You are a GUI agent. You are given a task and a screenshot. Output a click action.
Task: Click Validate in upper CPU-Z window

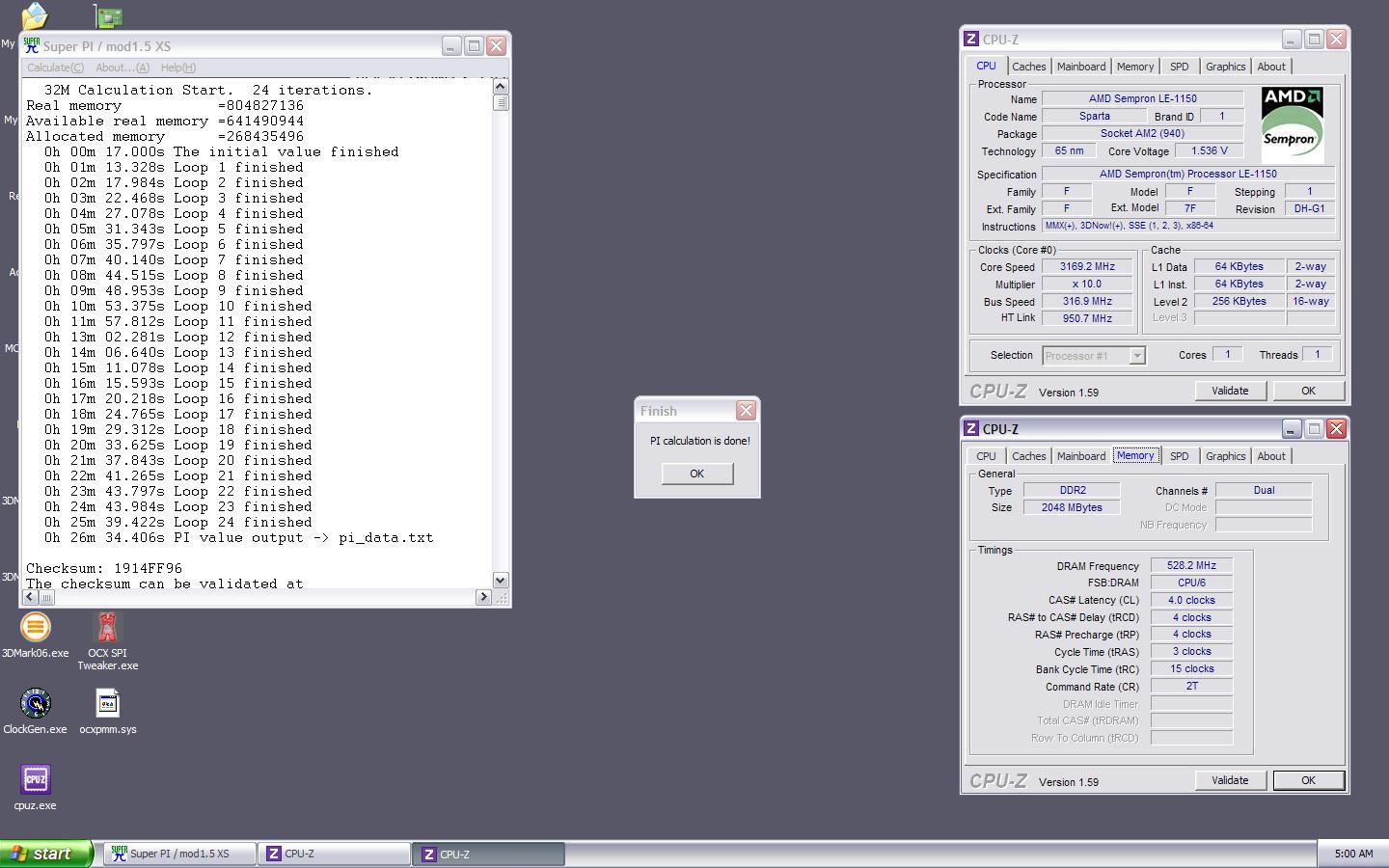(1230, 391)
